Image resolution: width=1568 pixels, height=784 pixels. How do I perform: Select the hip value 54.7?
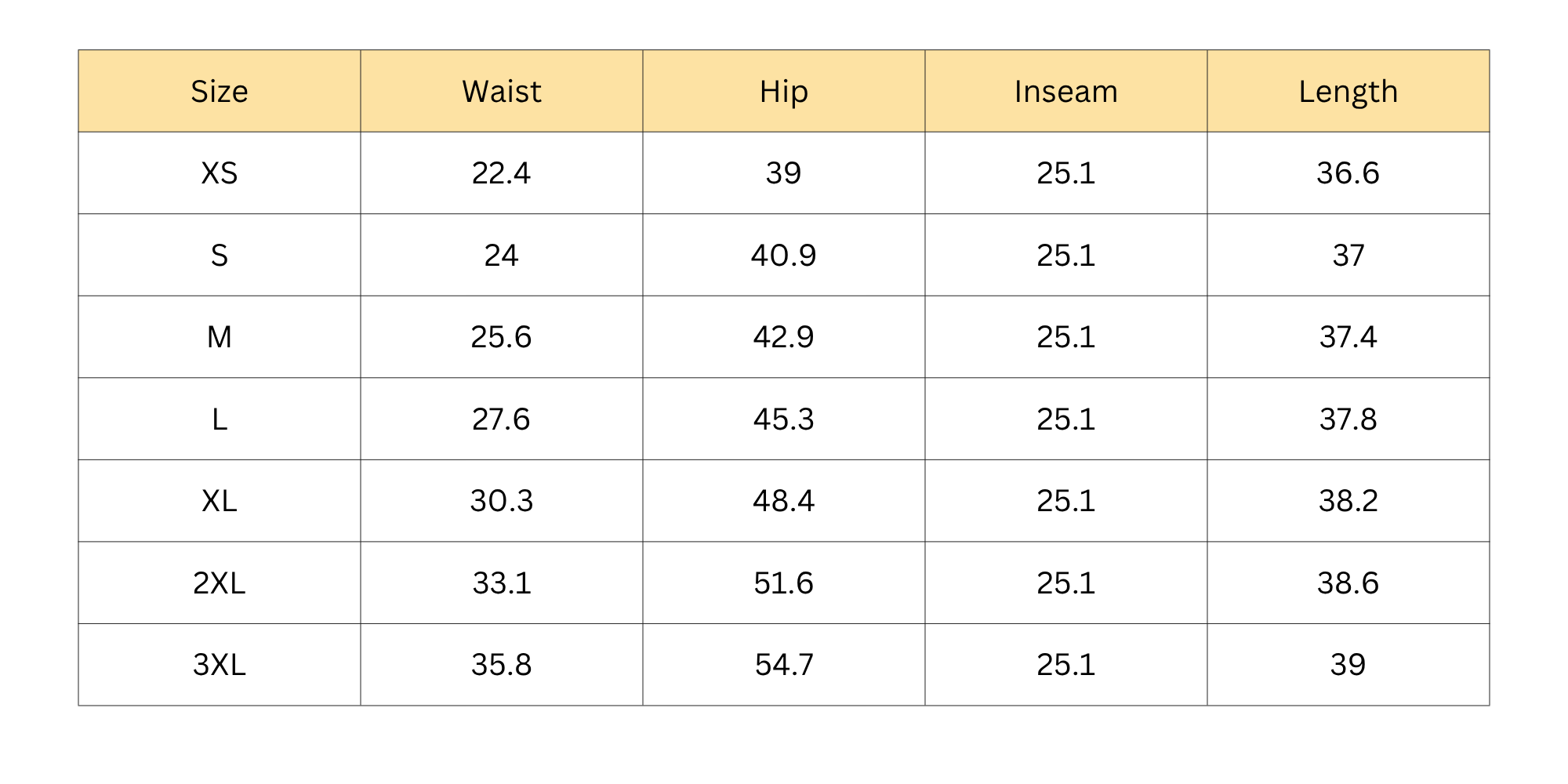[784, 665]
